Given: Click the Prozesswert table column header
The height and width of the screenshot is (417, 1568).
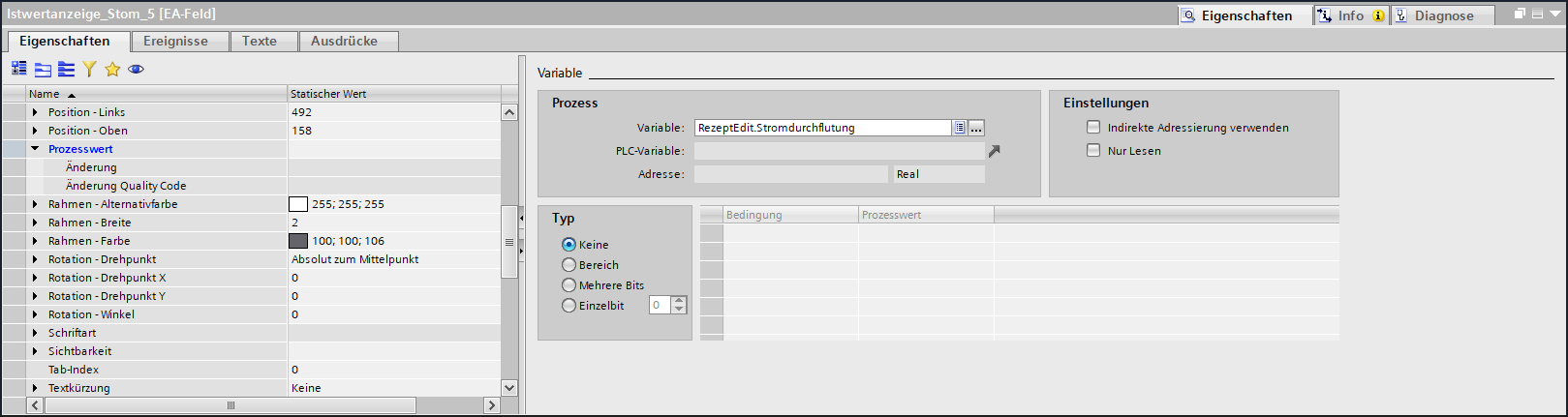Looking at the screenshot, I should point(926,215).
